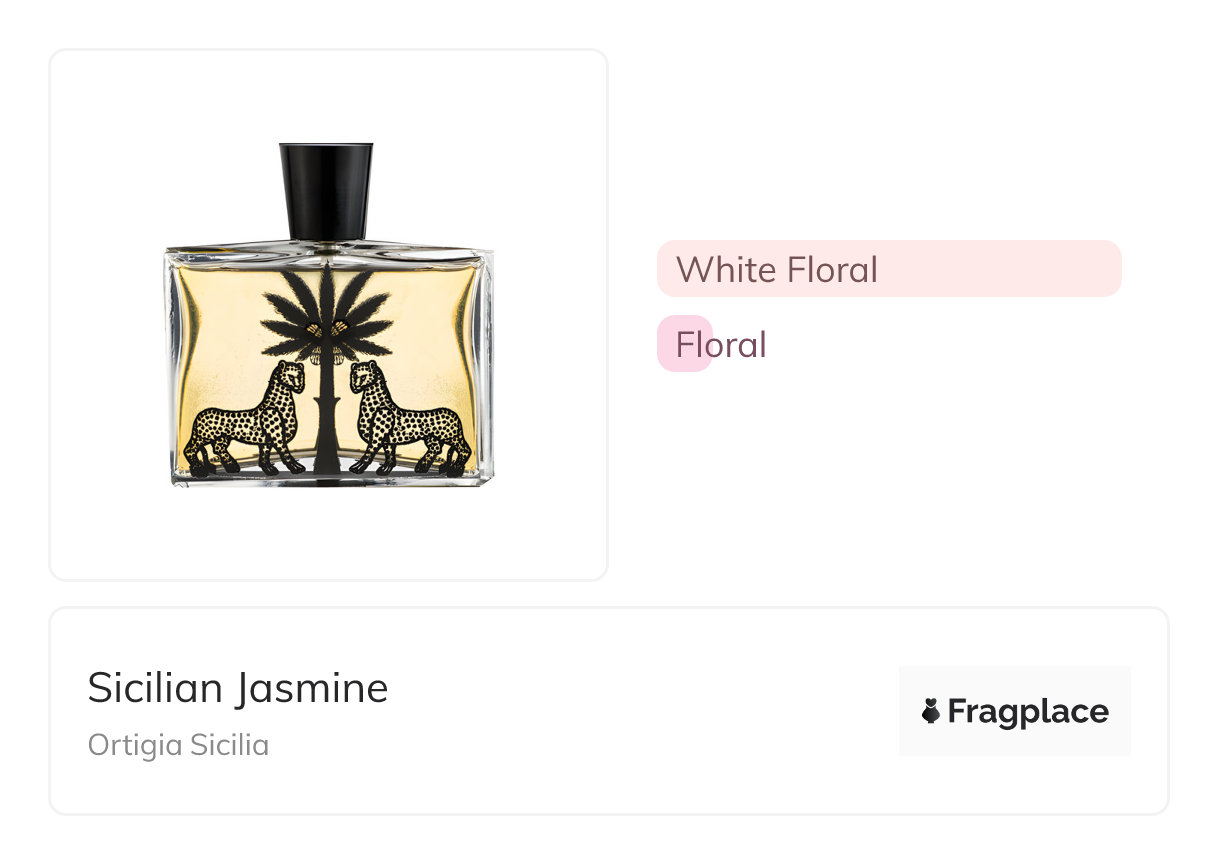Click the Floral accord label text
This screenshot has height=864, width=1218.
(721, 345)
